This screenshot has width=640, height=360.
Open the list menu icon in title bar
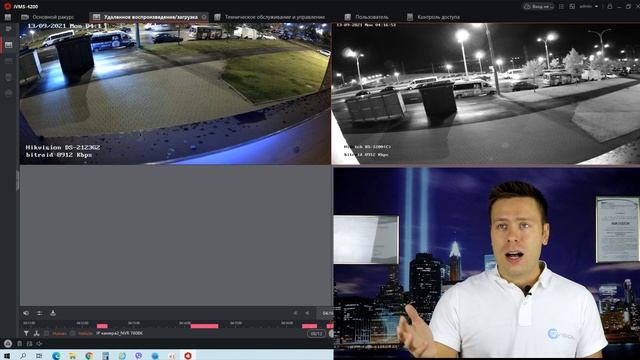[x=561, y=7]
